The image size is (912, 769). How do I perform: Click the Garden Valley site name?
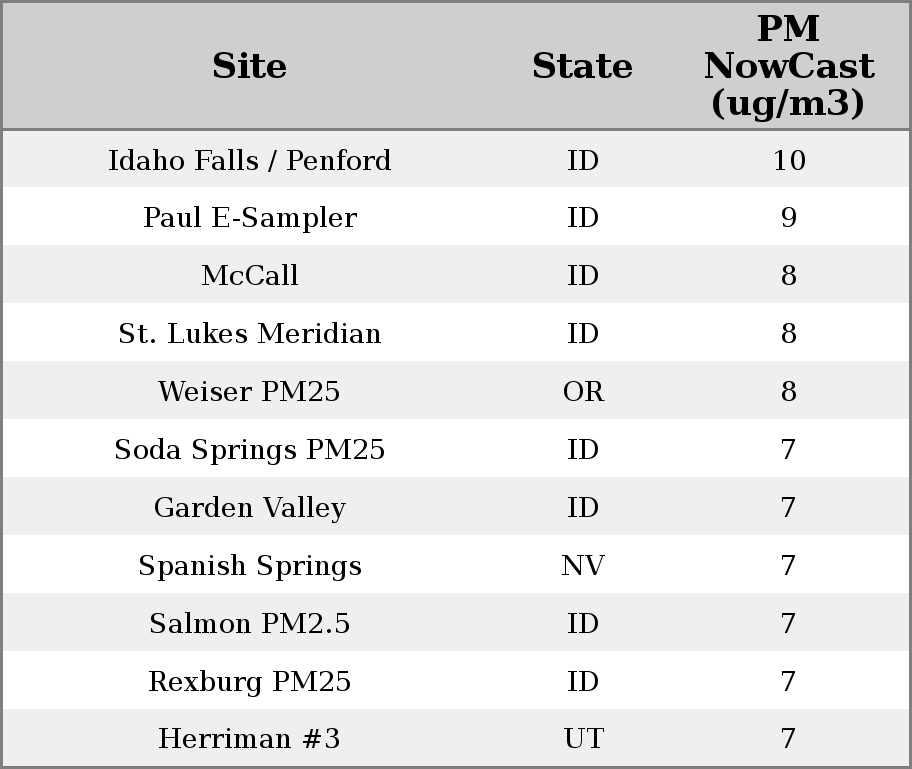click(249, 508)
